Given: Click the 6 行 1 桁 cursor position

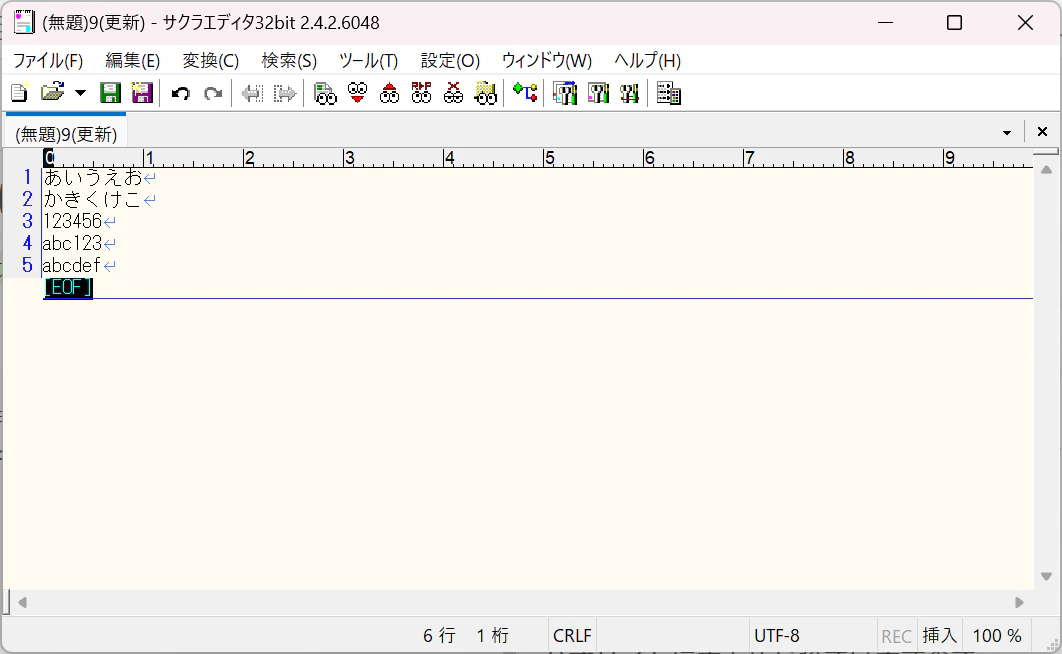Looking at the screenshot, I should (466, 636).
